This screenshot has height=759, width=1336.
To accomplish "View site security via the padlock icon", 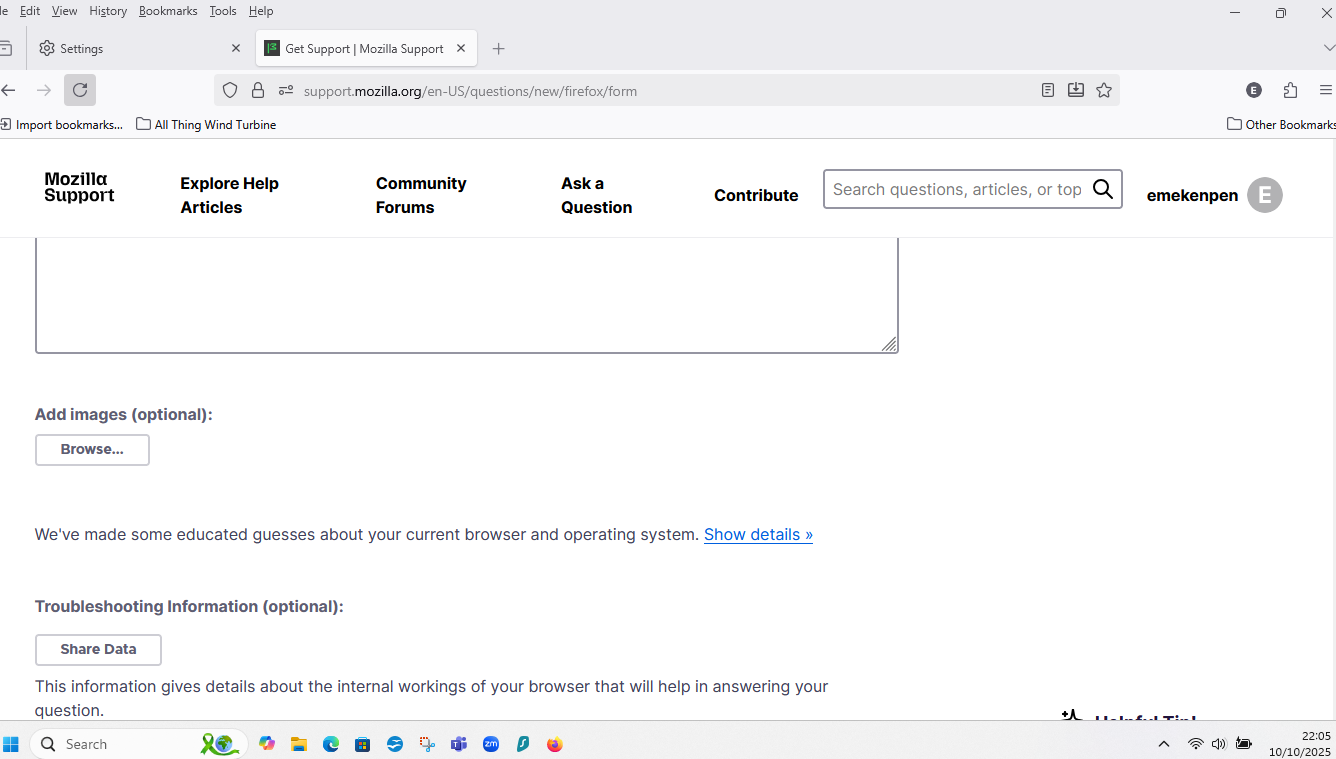I will click(258, 91).
